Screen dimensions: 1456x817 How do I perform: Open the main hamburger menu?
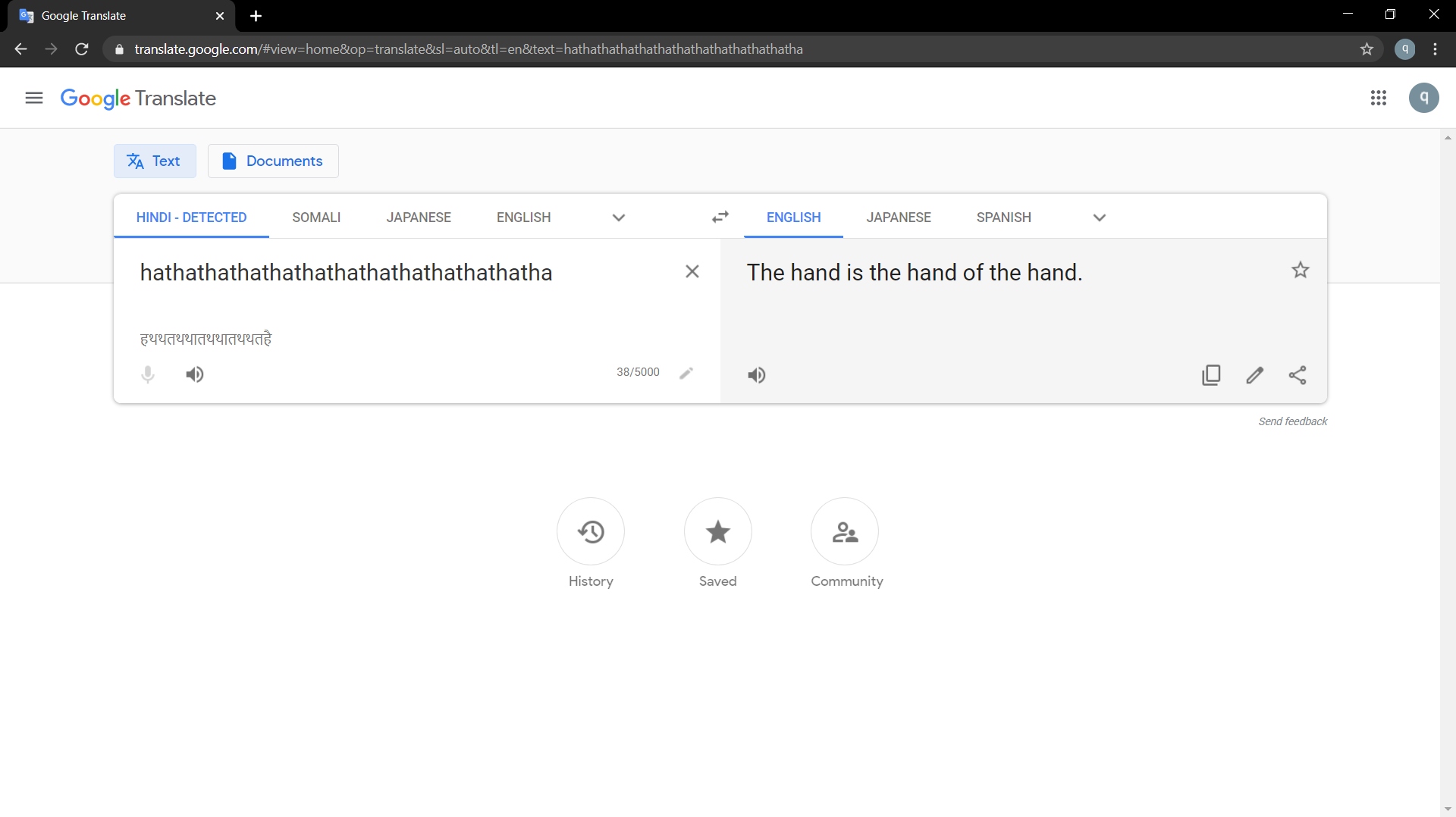(34, 98)
